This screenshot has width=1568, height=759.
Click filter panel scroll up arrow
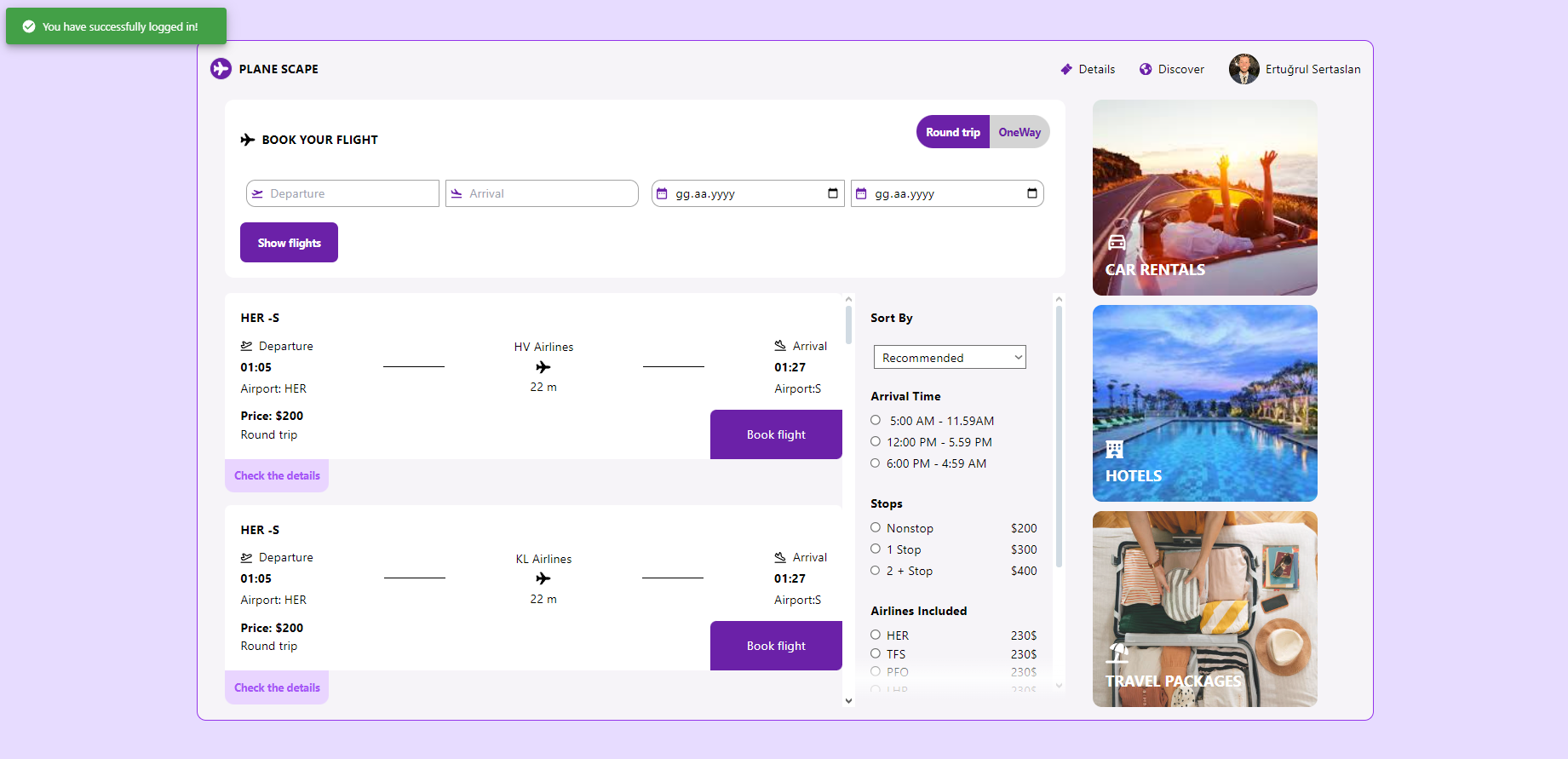(1059, 299)
